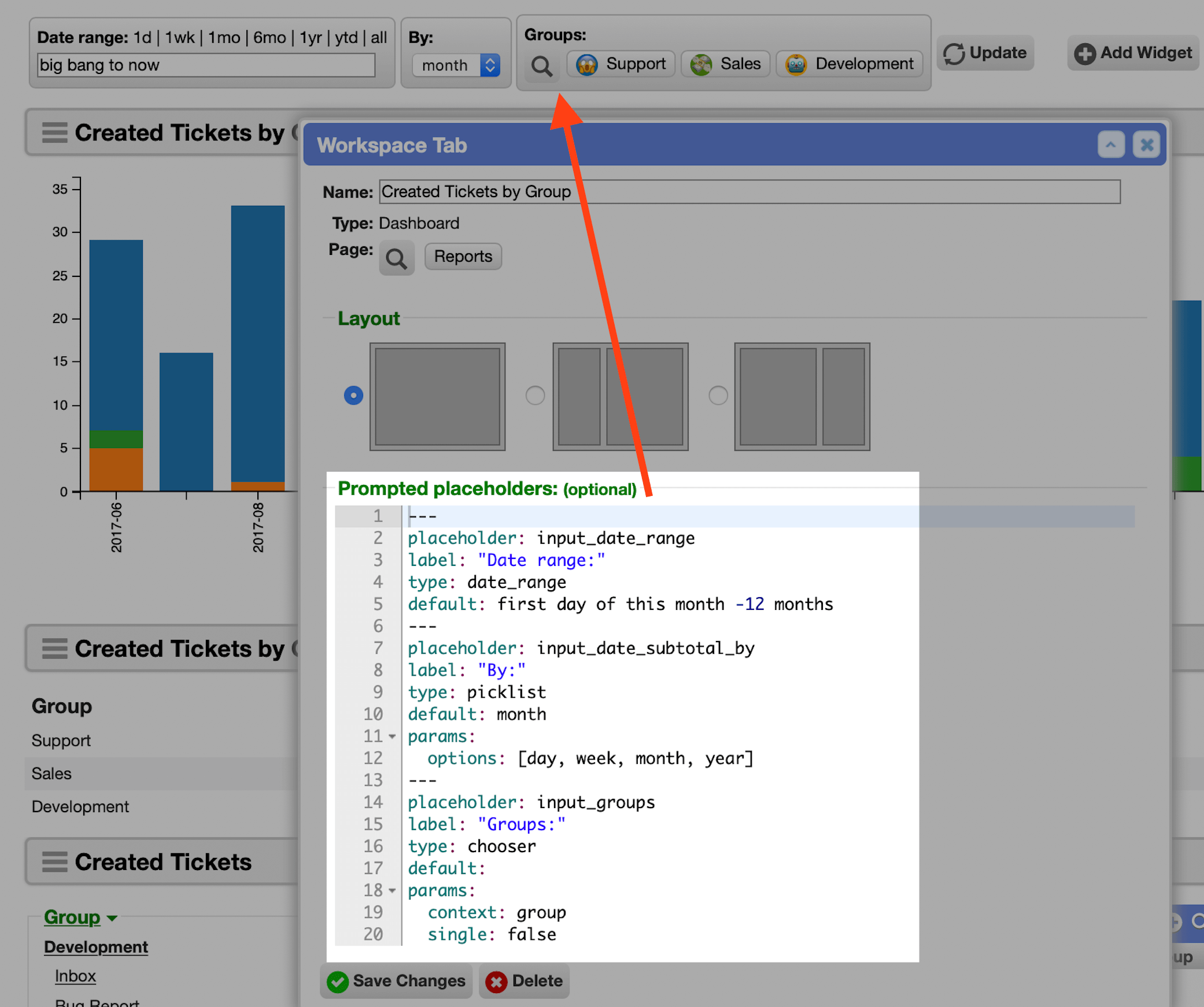The width and height of the screenshot is (1204, 1007).
Task: Set date range to ytd
Action: [346, 38]
